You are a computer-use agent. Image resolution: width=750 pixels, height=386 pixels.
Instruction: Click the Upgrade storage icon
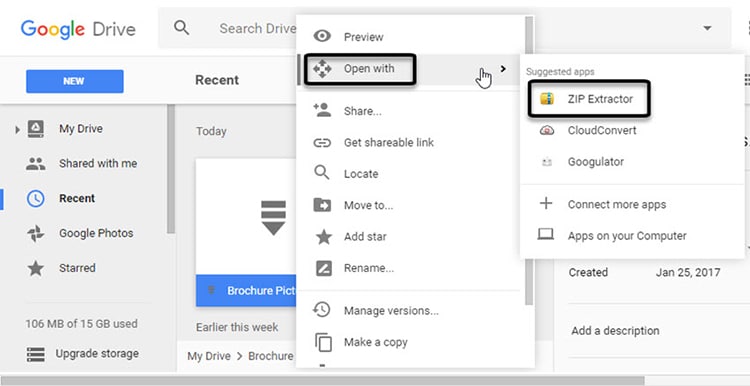pos(36,354)
